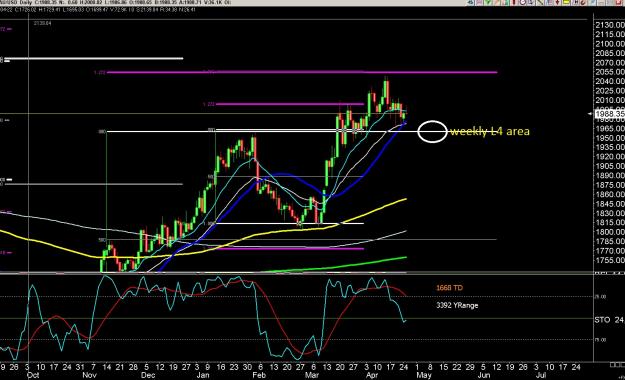Click the 1755.00 price axis label
Screen dimensions: 625x380
(609, 260)
